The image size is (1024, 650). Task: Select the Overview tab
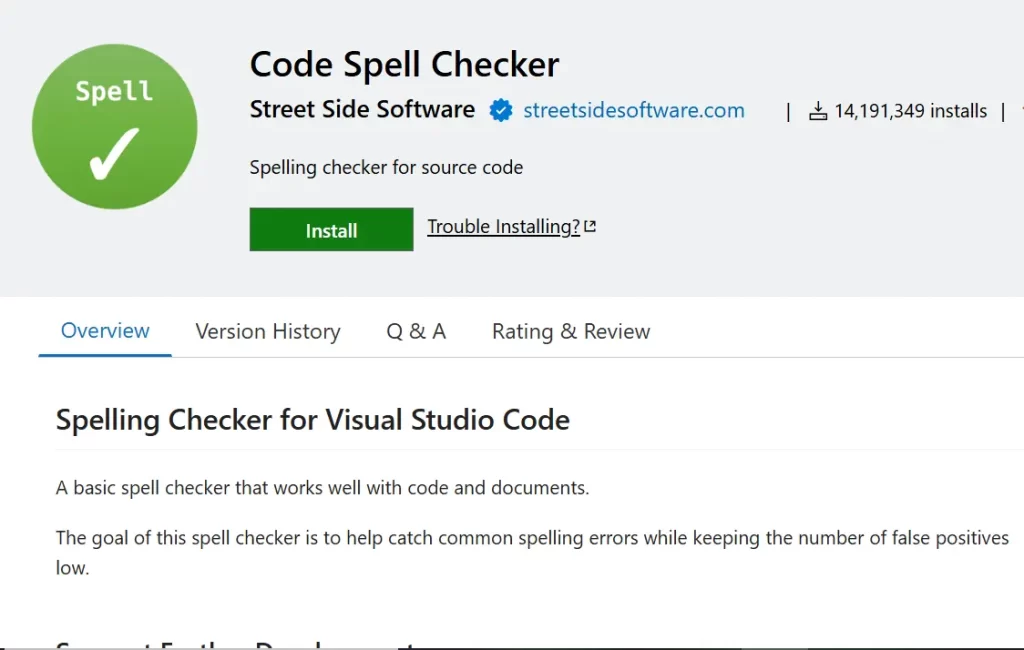[105, 331]
